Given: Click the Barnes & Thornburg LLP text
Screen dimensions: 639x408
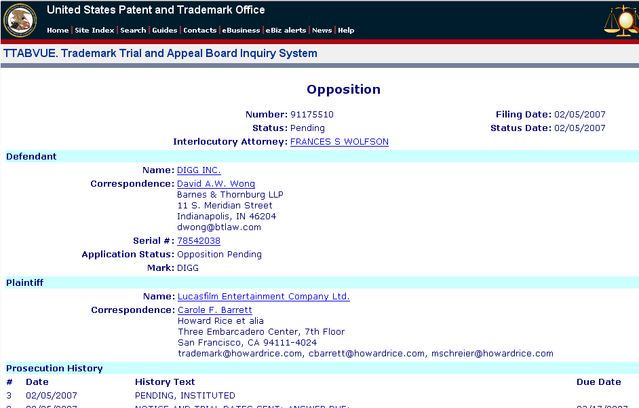Looking at the screenshot, I should (230, 194).
